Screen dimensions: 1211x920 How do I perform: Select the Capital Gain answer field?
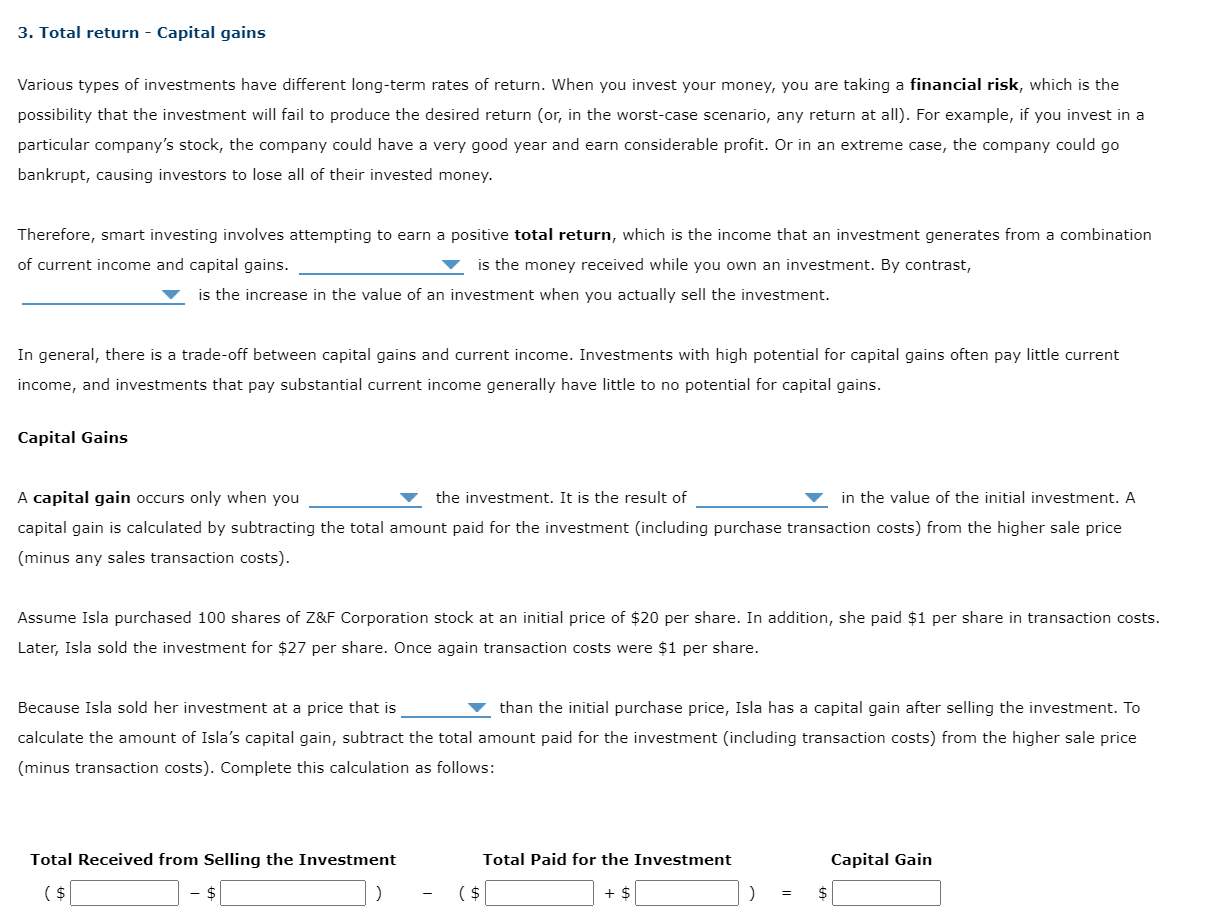tap(888, 892)
